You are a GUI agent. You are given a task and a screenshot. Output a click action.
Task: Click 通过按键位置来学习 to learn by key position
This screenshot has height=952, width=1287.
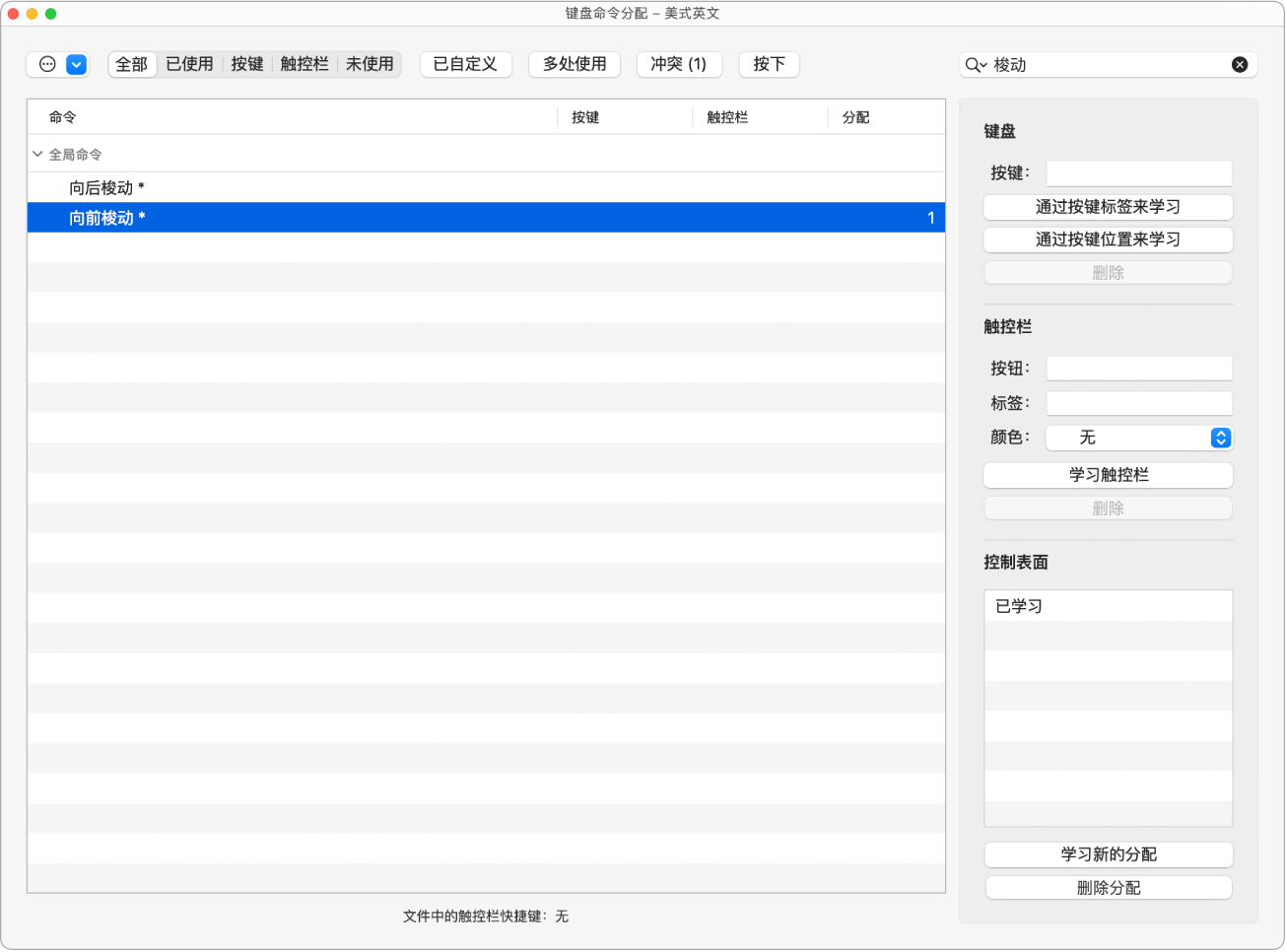(1108, 239)
